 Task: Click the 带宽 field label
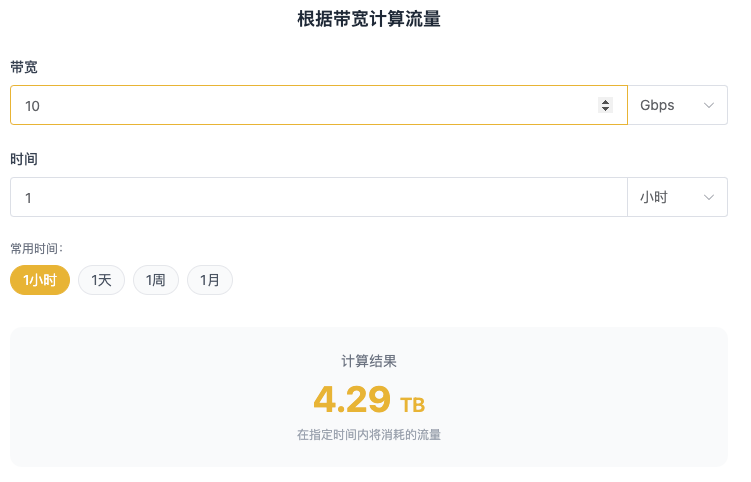coord(24,67)
